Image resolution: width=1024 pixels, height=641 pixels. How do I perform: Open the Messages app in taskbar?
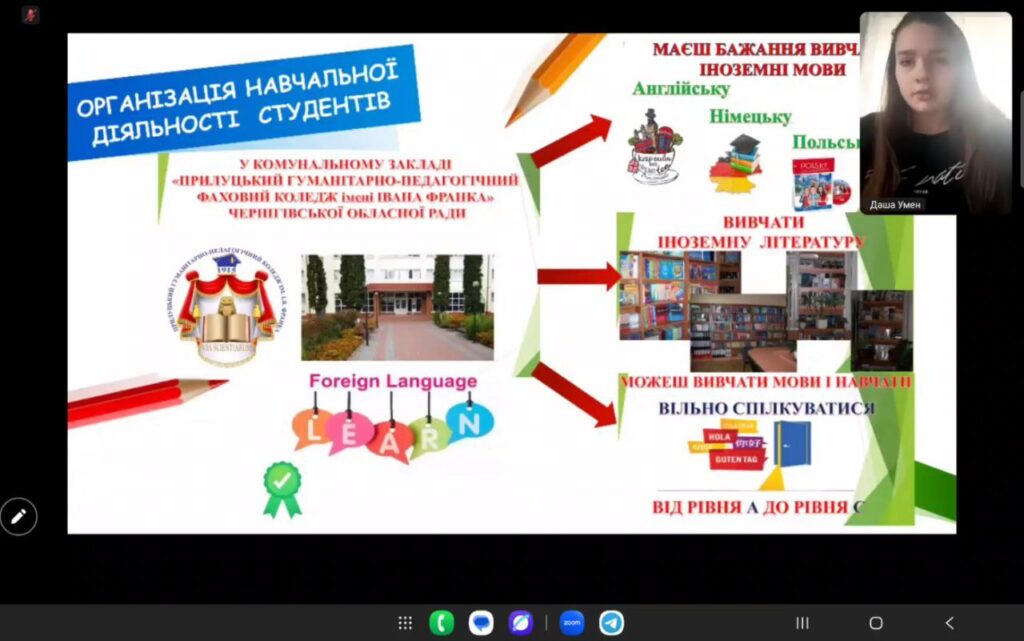point(481,623)
